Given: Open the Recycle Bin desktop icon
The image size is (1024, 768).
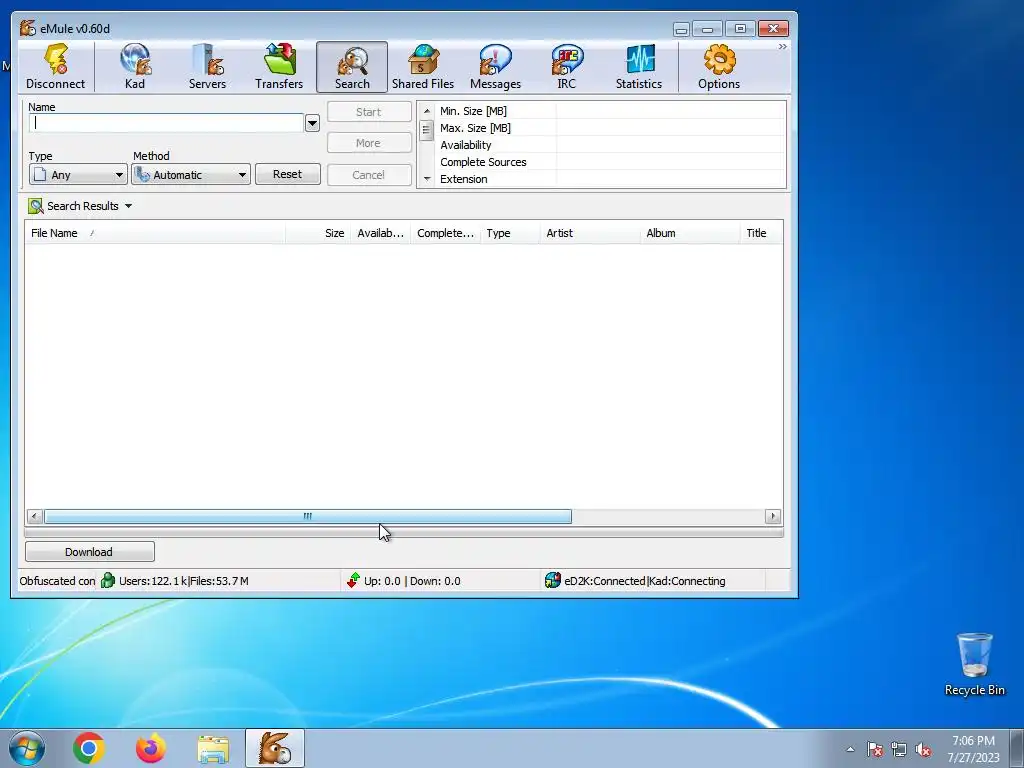Looking at the screenshot, I should [974, 664].
